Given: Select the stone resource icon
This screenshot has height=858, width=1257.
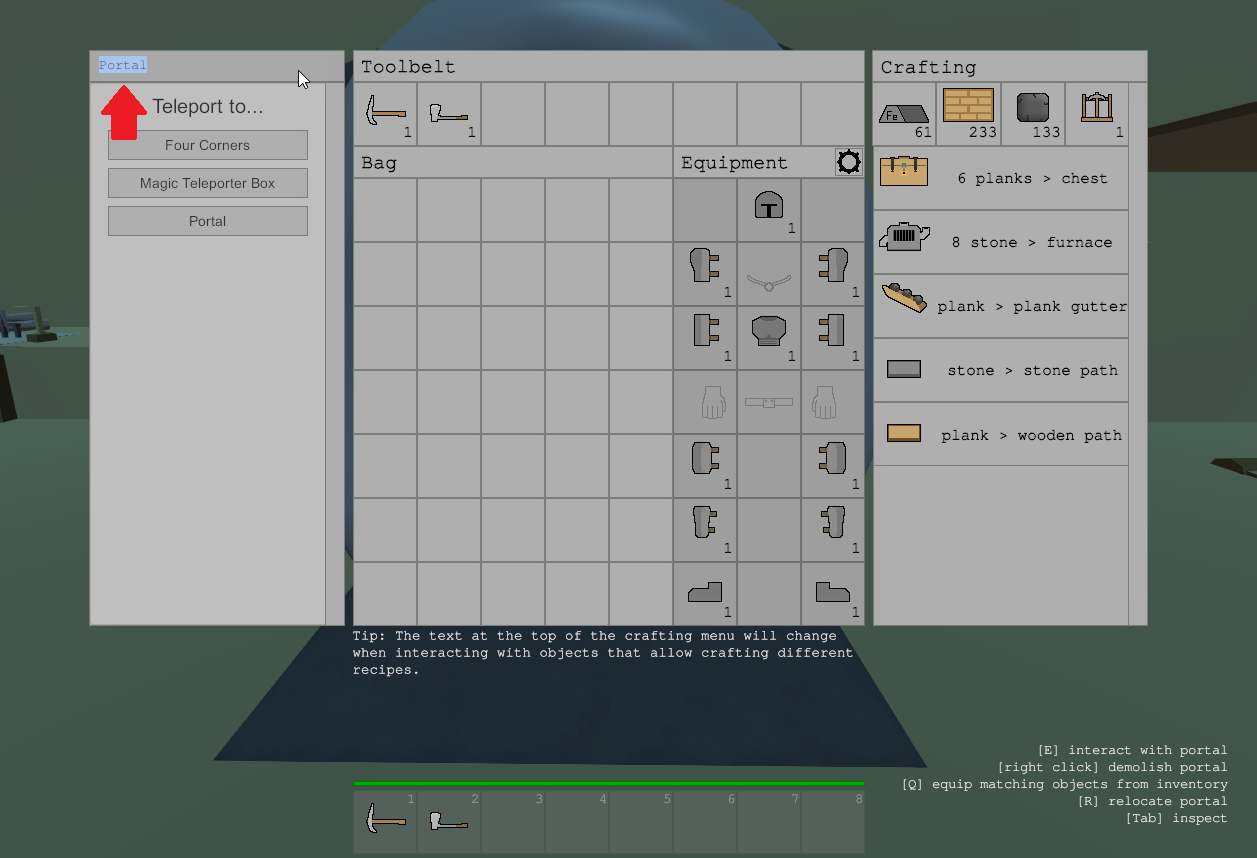Looking at the screenshot, I should (x=1033, y=114).
